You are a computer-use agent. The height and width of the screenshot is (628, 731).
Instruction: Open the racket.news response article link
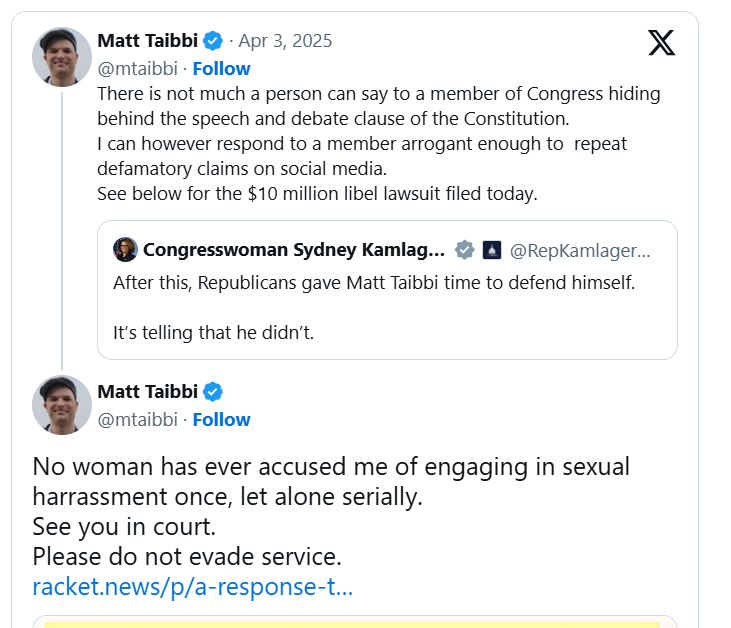(x=192, y=586)
